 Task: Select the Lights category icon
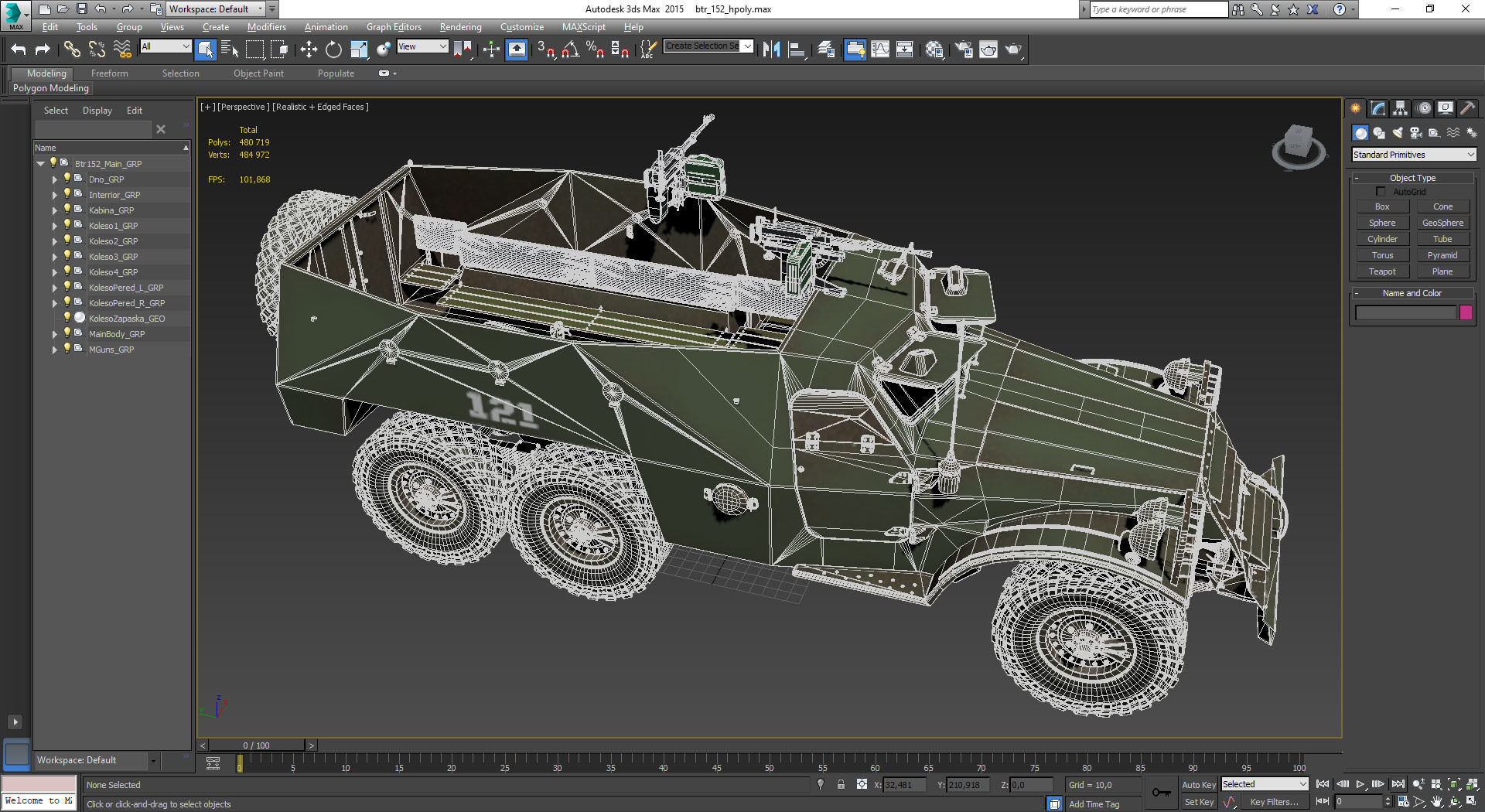tap(1398, 133)
